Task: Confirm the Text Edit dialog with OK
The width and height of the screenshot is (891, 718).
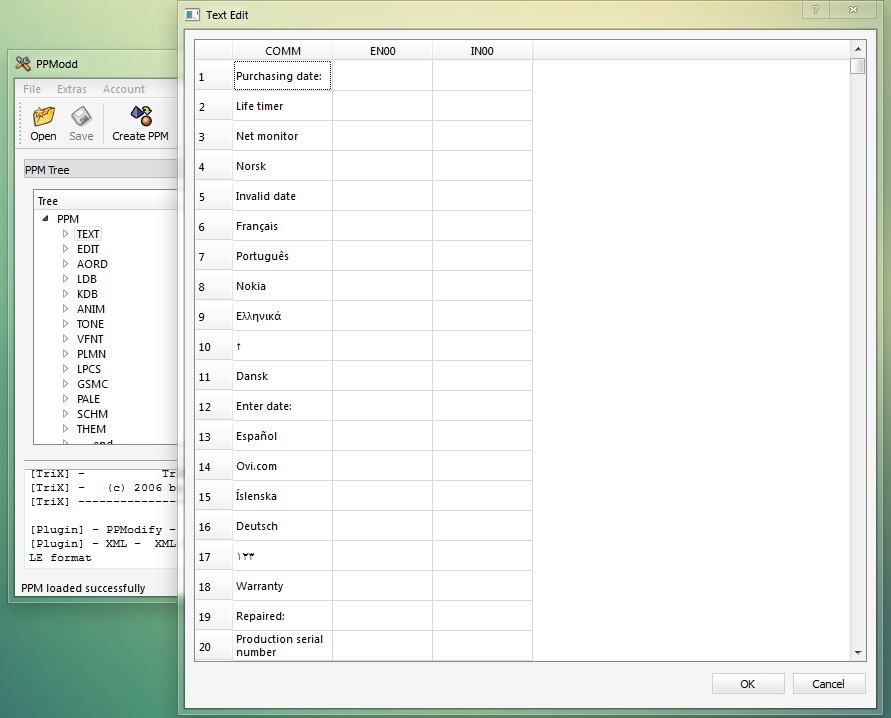Action: pos(748,684)
